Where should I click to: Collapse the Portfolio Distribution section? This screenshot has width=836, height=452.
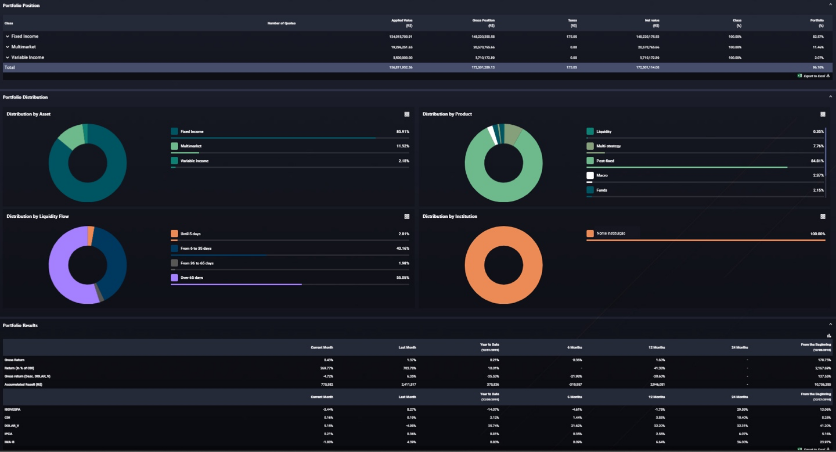(830, 96)
